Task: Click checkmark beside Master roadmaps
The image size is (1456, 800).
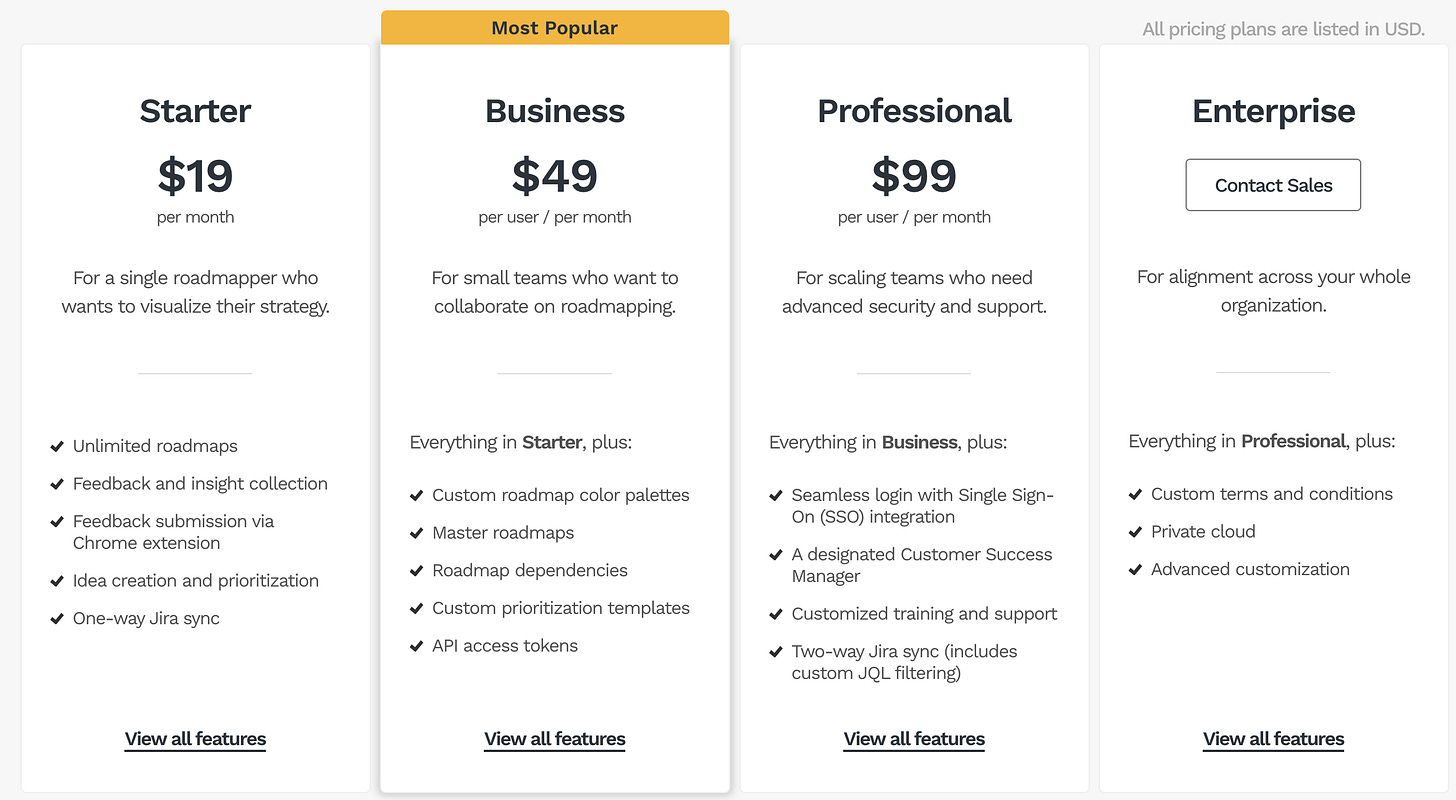Action: pos(416,533)
